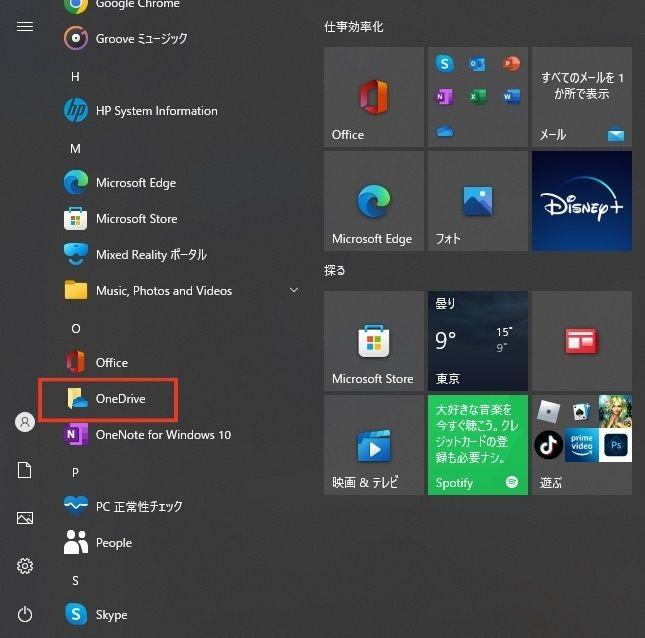Open Skype from the app list

95,615
